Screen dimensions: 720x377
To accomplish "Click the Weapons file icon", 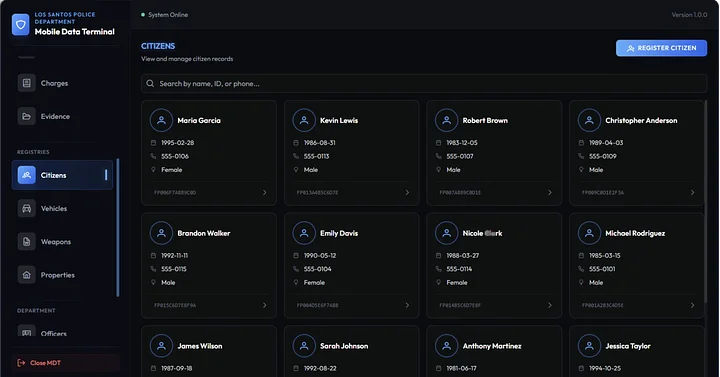I will (27, 242).
